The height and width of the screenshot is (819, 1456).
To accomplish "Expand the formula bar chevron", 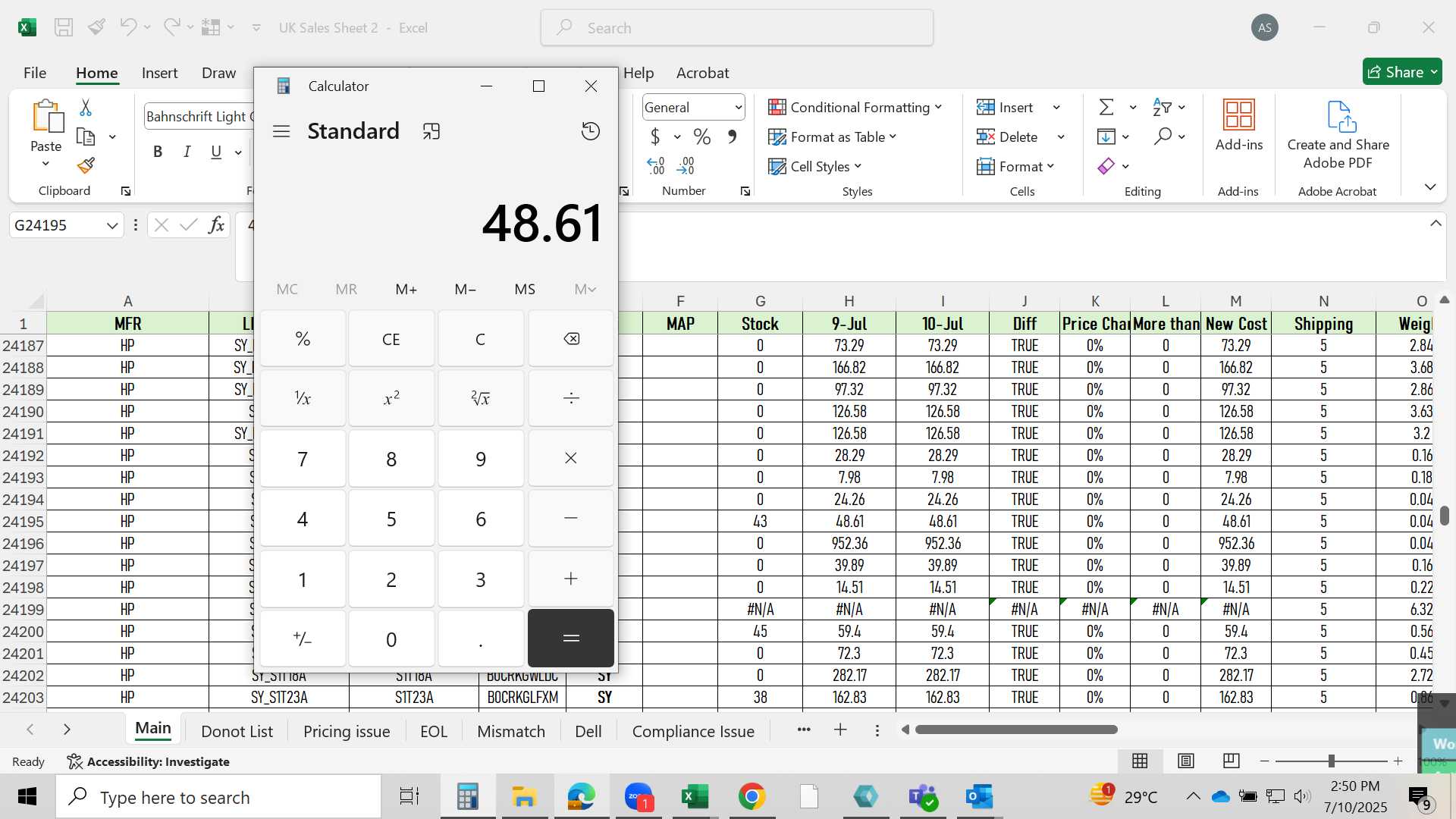I will pyautogui.click(x=1436, y=224).
